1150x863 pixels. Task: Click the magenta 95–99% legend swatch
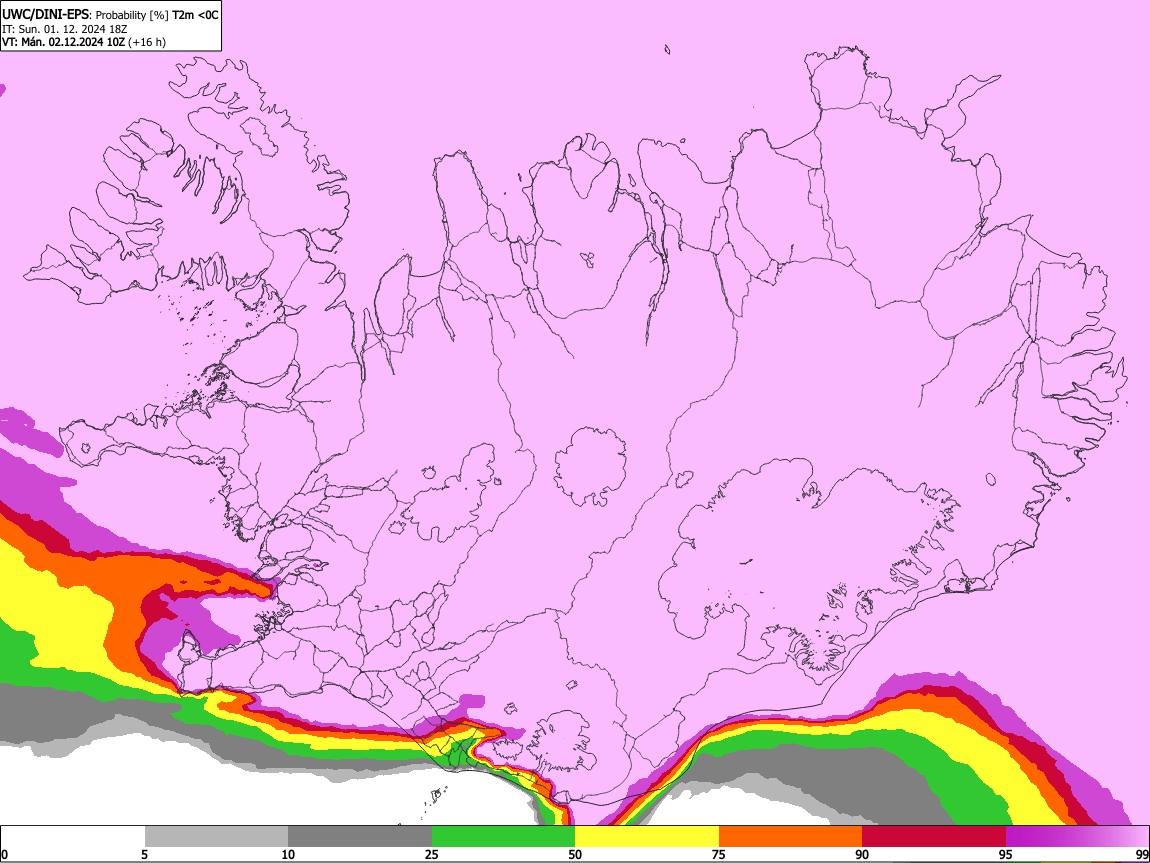click(1077, 836)
